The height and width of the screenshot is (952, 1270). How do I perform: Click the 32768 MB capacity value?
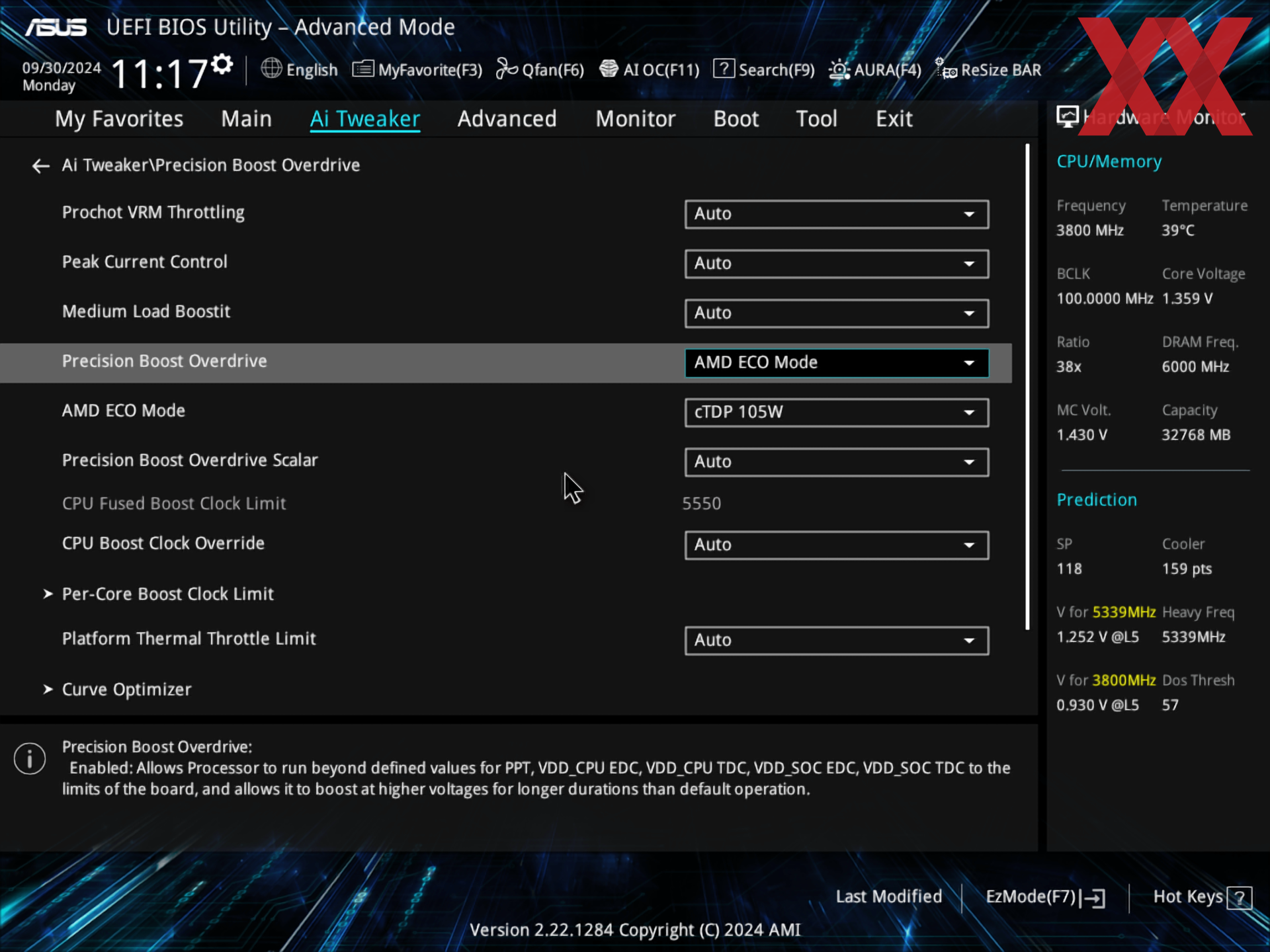coord(1196,435)
